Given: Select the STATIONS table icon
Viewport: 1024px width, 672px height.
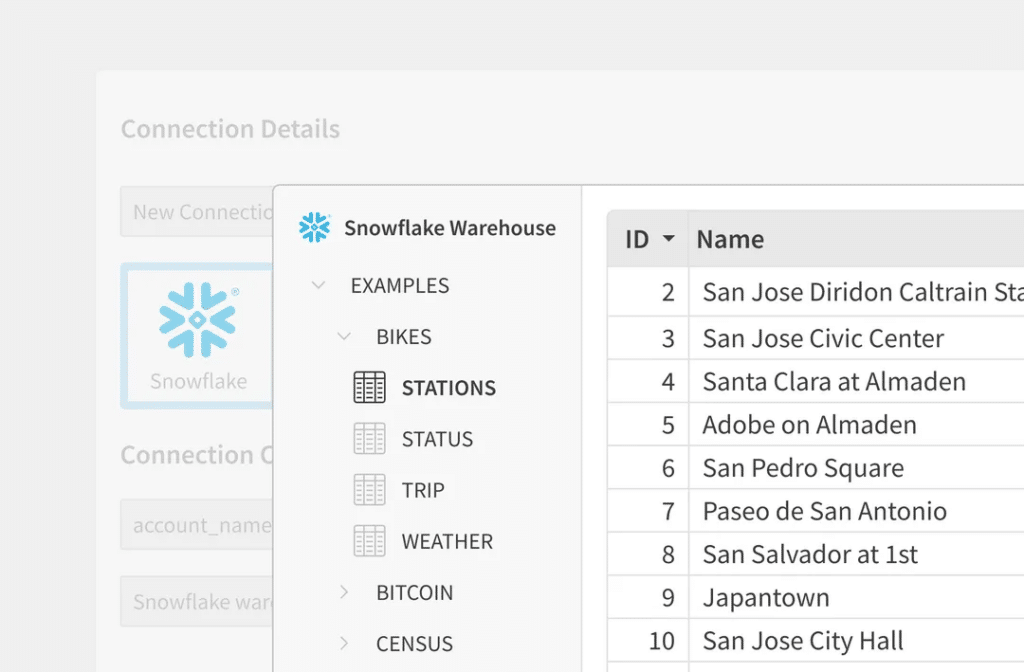Looking at the screenshot, I should (370, 387).
